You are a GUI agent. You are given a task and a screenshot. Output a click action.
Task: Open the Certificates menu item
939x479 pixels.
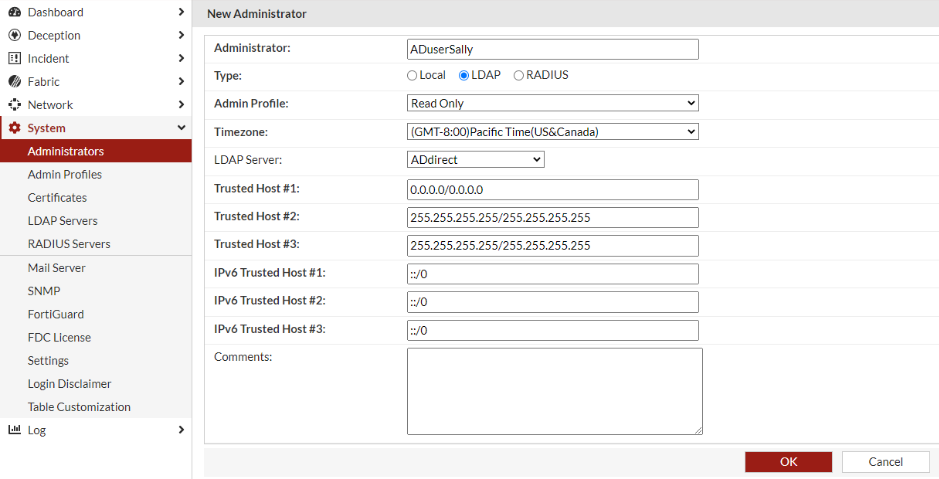tap(57, 197)
